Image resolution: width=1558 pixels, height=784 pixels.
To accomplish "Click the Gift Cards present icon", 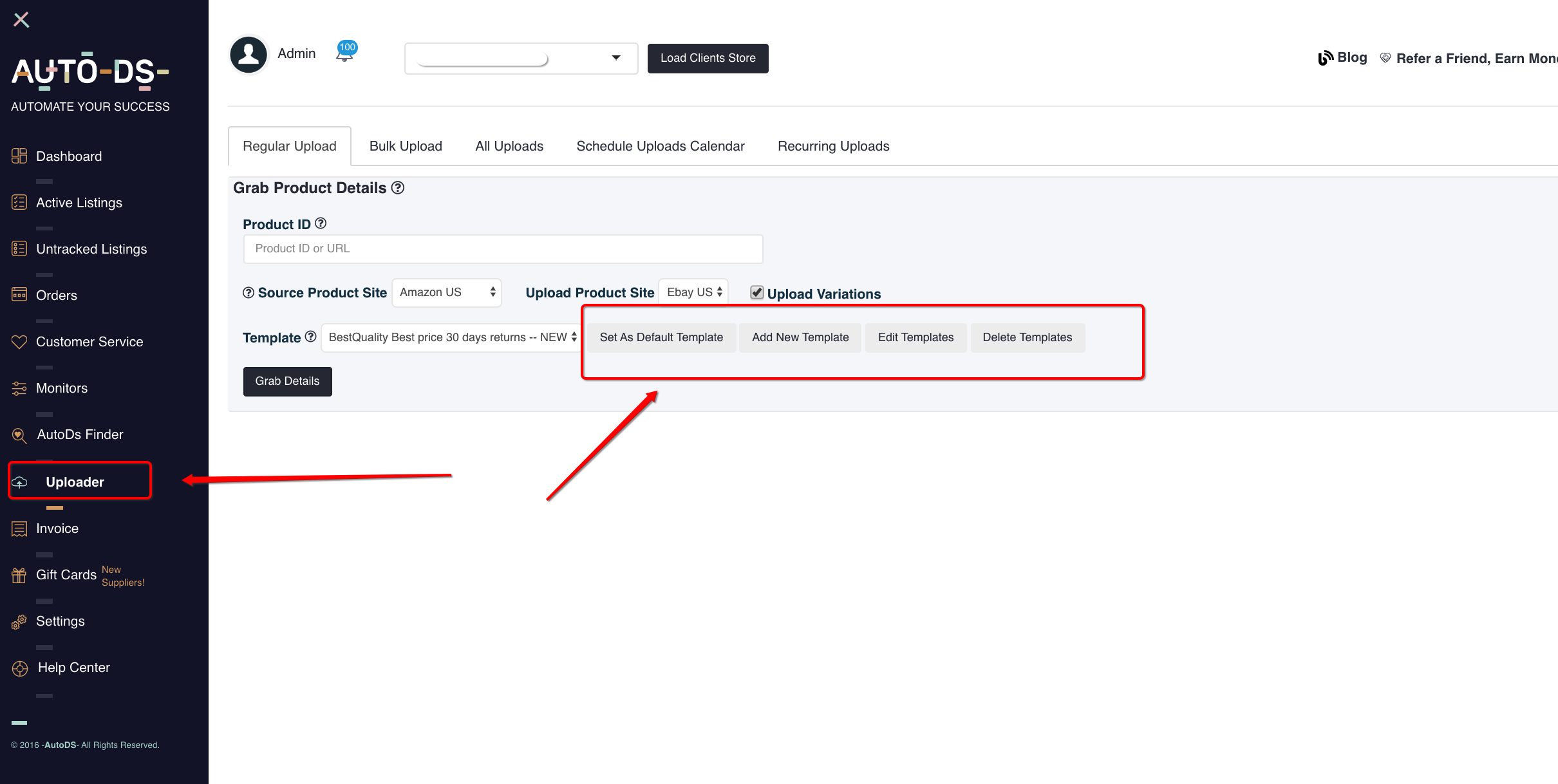I will [19, 575].
